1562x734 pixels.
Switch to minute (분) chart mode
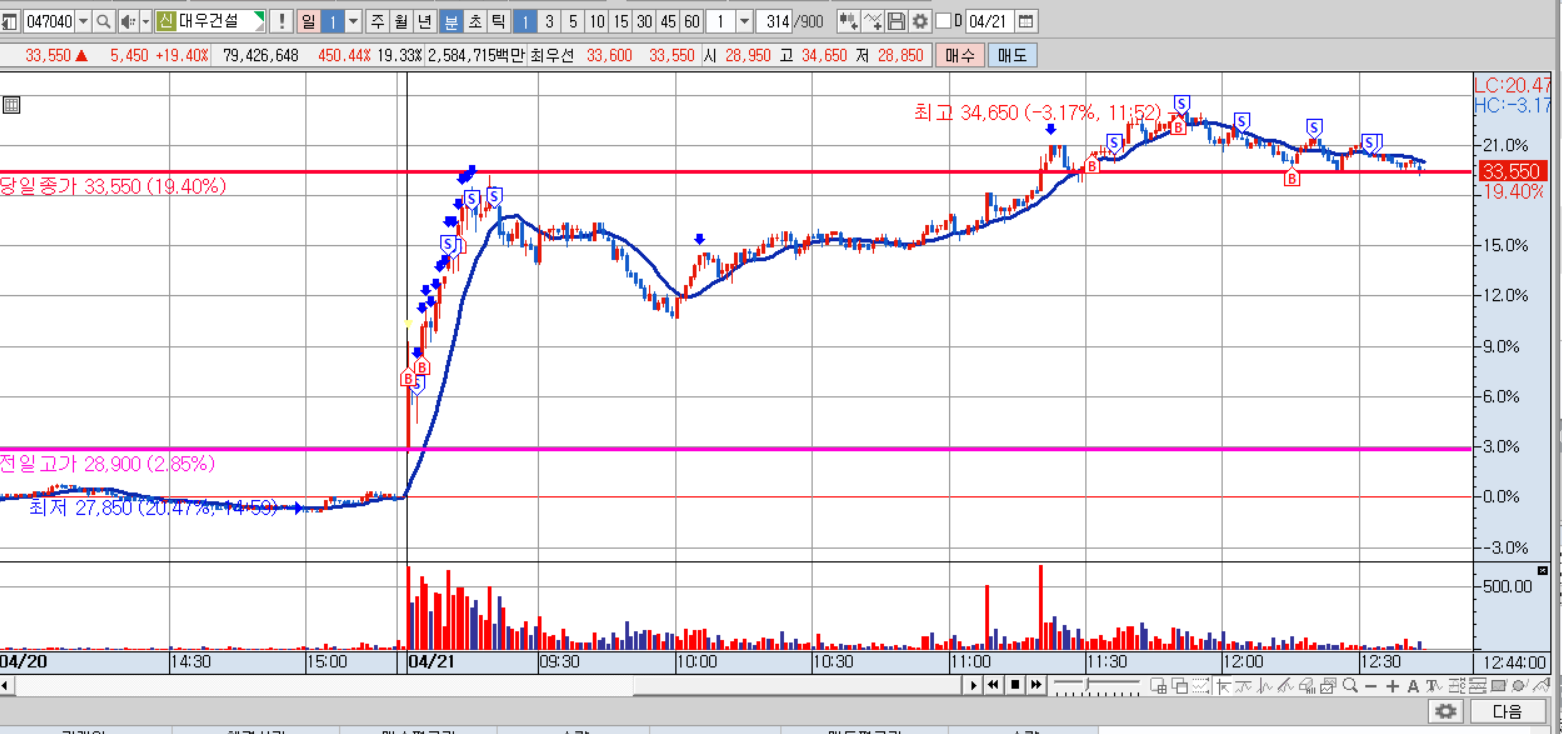point(451,21)
